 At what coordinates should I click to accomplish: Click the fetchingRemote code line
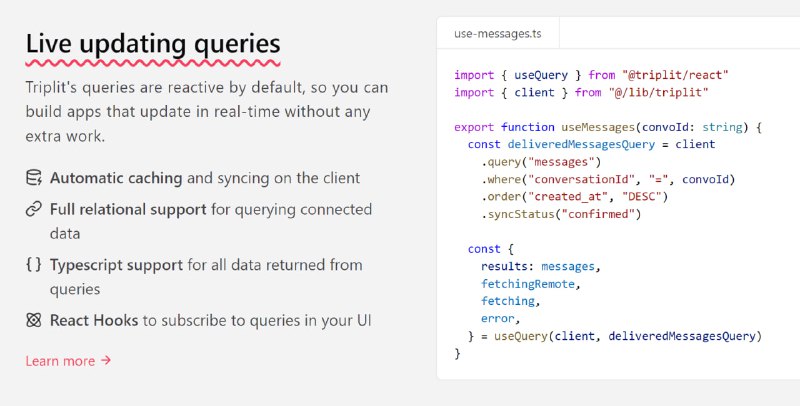(x=531, y=284)
